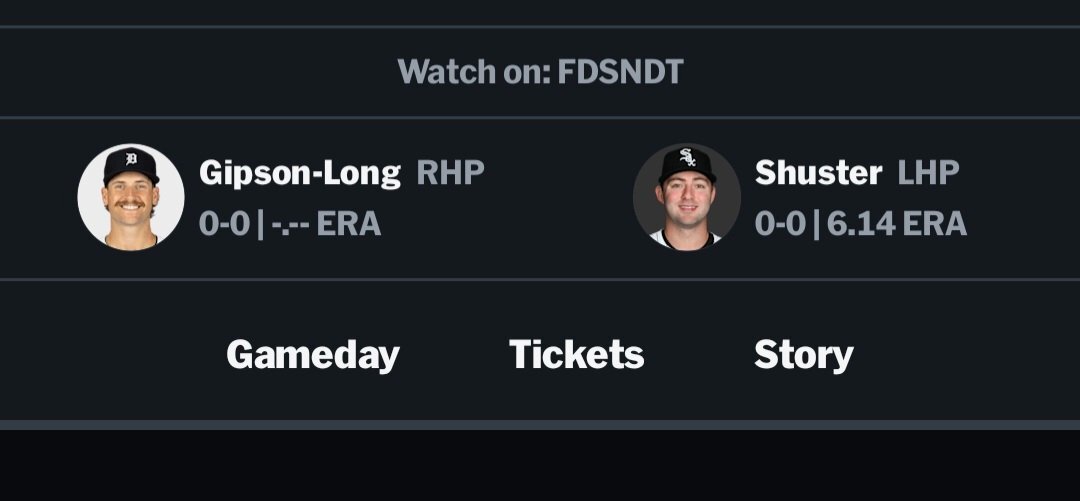The width and height of the screenshot is (1080, 501).
Task: Open the Tickets link
Action: point(576,354)
